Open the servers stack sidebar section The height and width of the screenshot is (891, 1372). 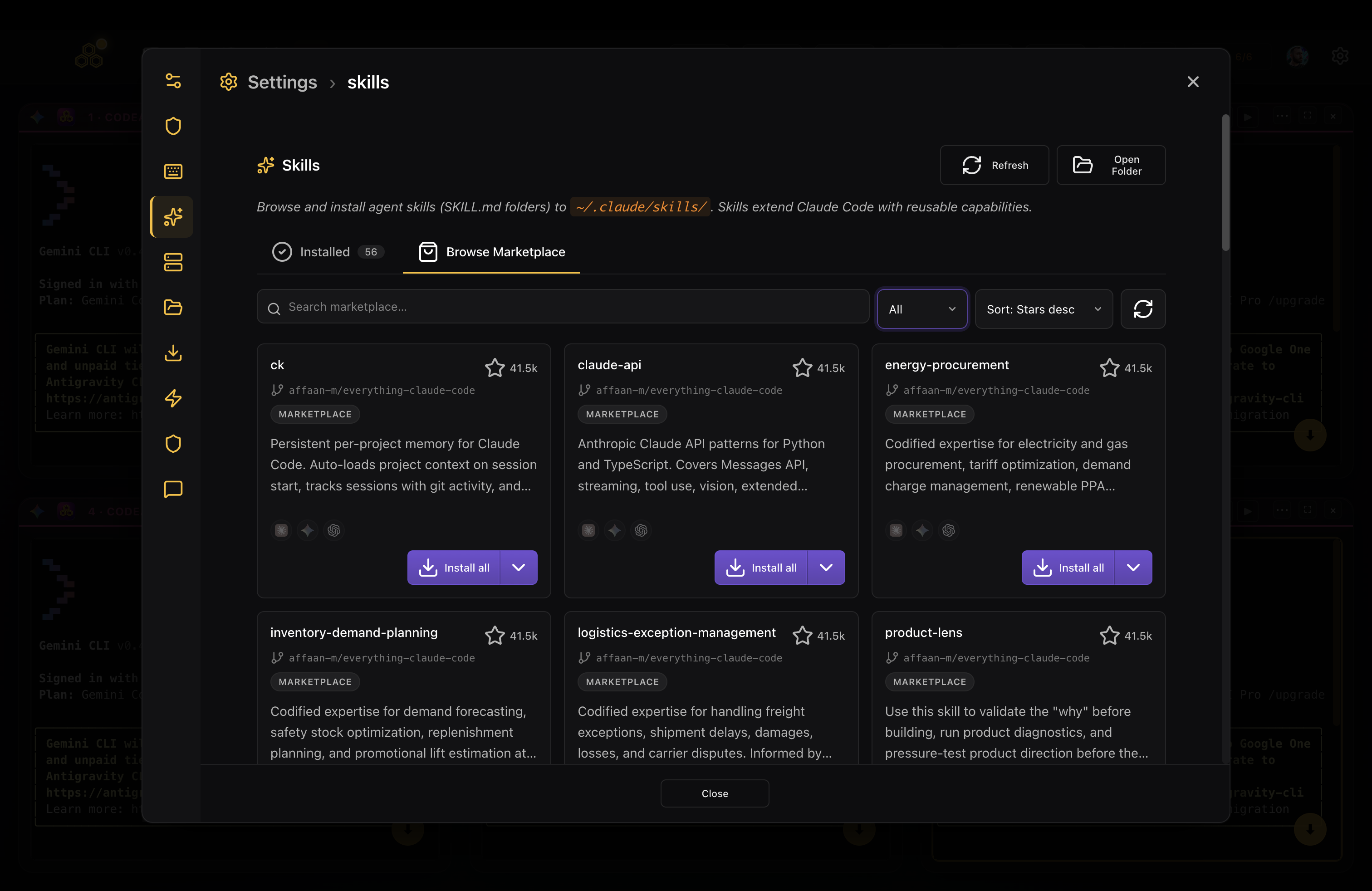coord(173,262)
